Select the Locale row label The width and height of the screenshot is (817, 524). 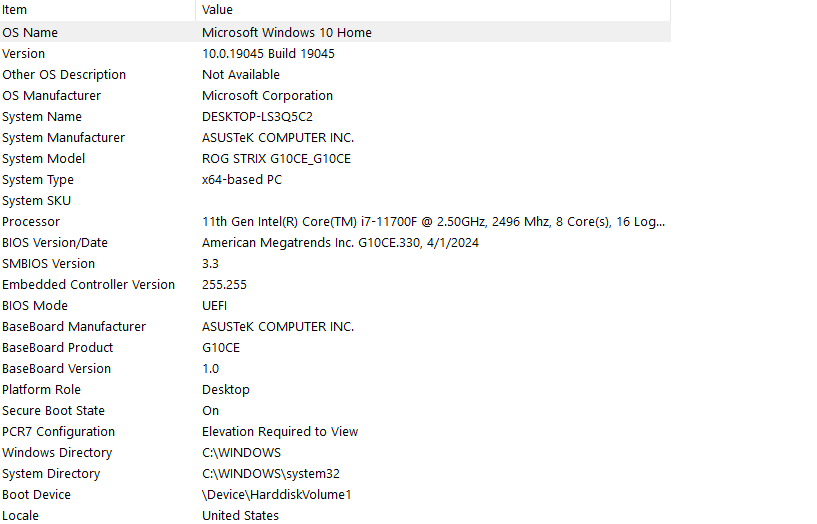(x=20, y=516)
